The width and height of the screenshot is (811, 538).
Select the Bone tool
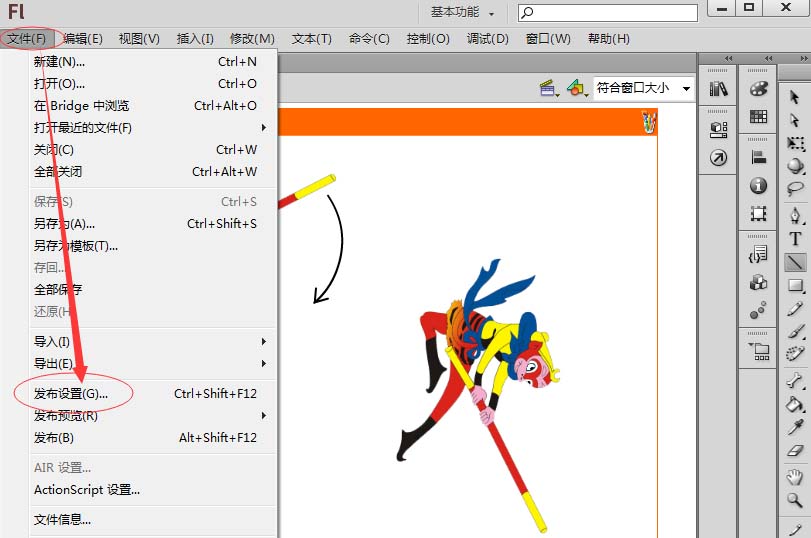coord(795,381)
